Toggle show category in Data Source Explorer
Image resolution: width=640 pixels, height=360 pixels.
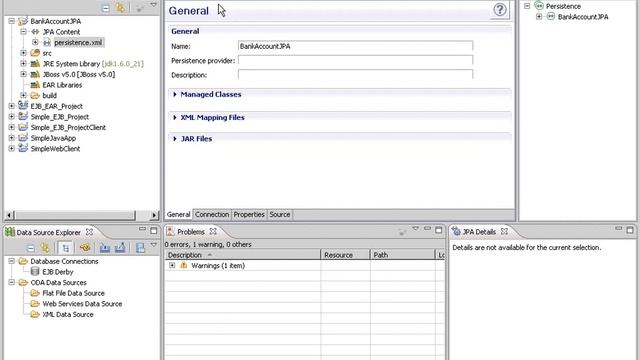click(65, 248)
